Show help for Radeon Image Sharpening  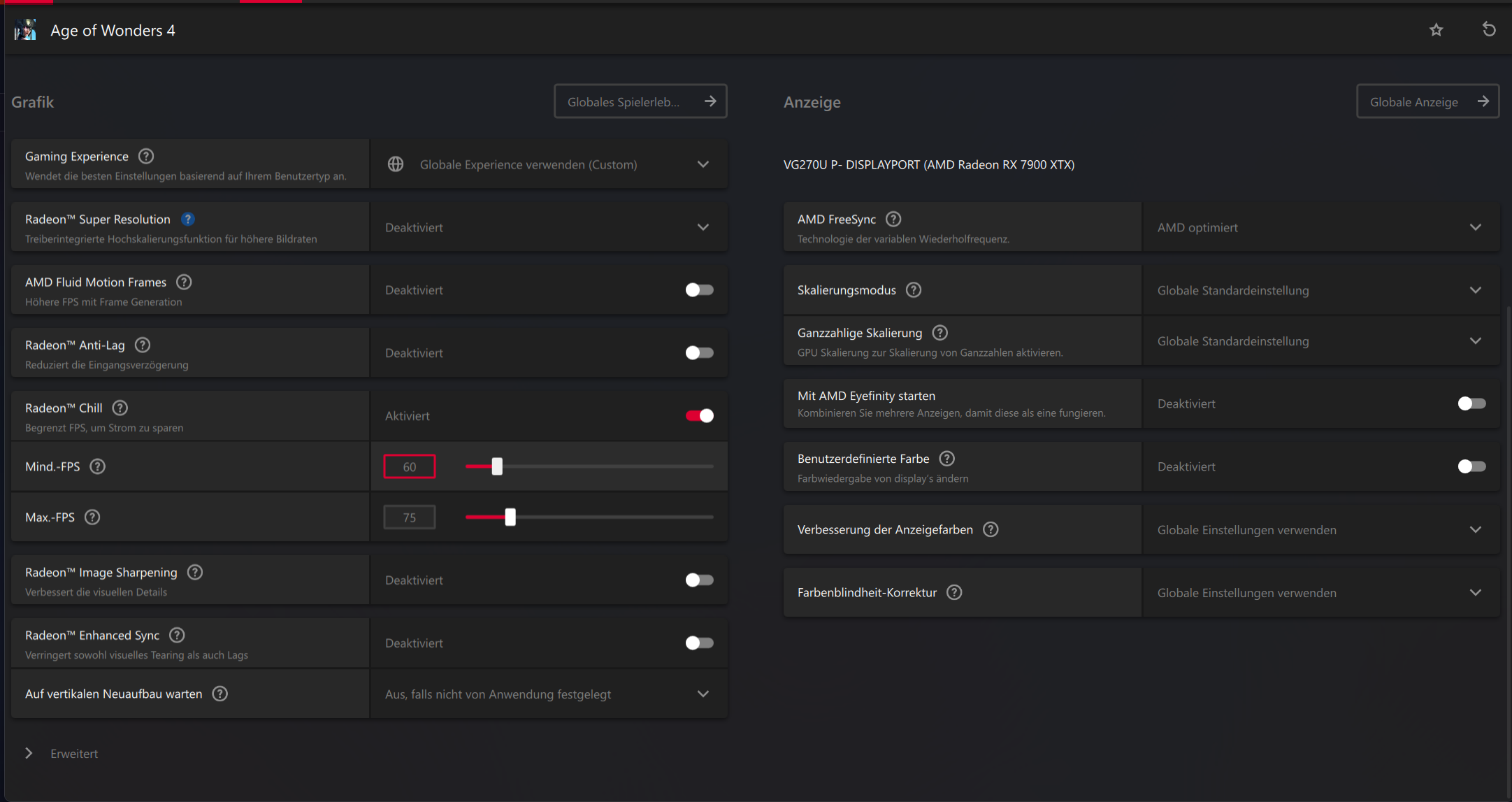[x=195, y=572]
